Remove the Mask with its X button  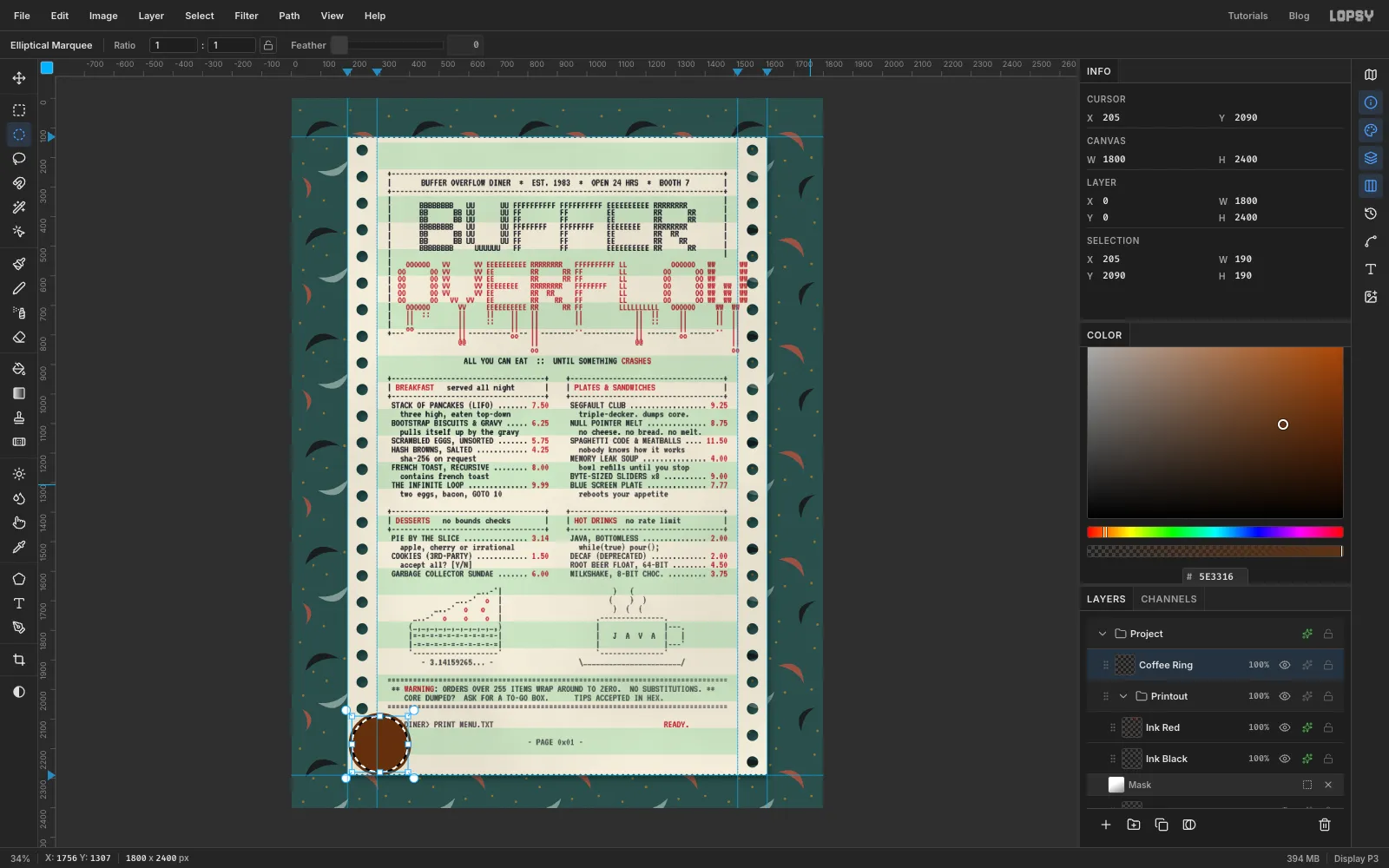point(1328,785)
